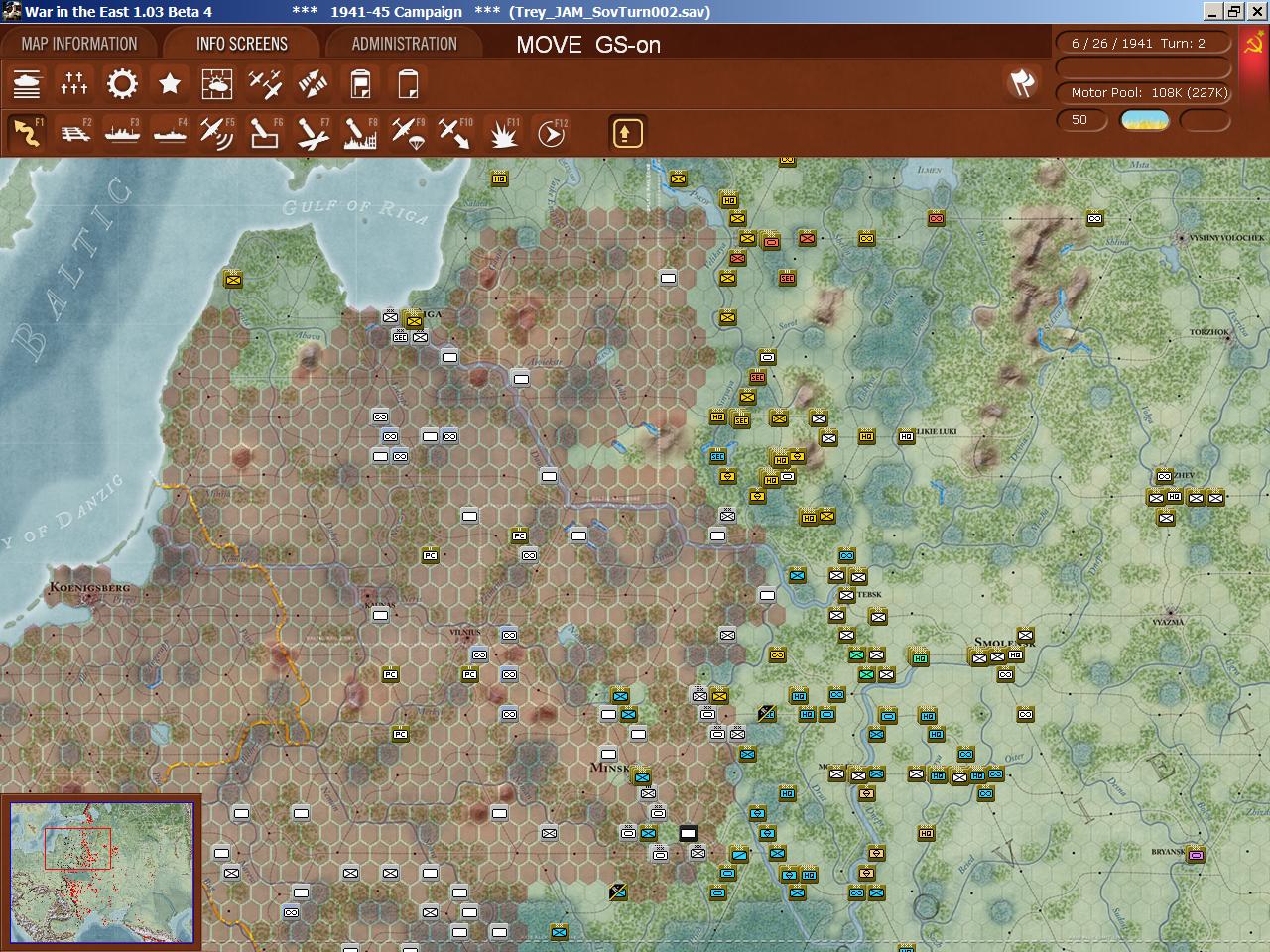Open the clipboard report with flag icon
This screenshot has width=1270, height=952.
click(x=360, y=84)
